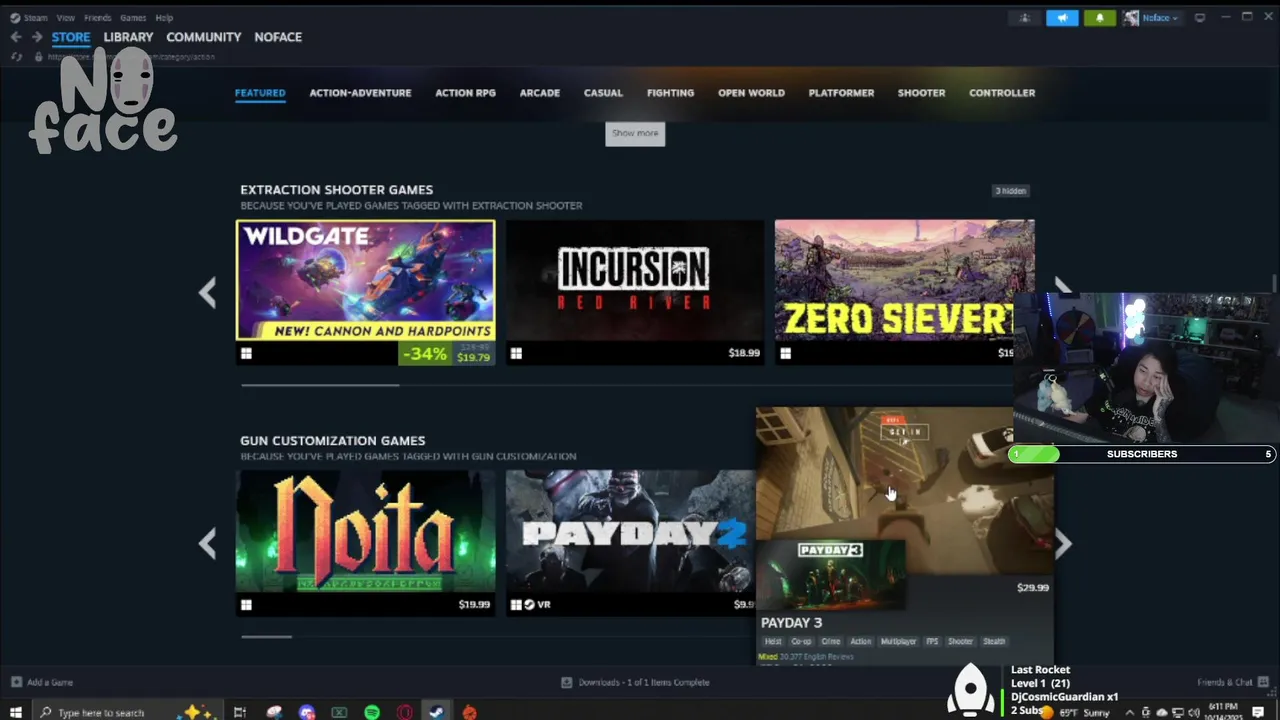Screen dimensions: 1280x720
Task: Previous page arrow of Extraction Shooter carousel
Action: [207, 292]
